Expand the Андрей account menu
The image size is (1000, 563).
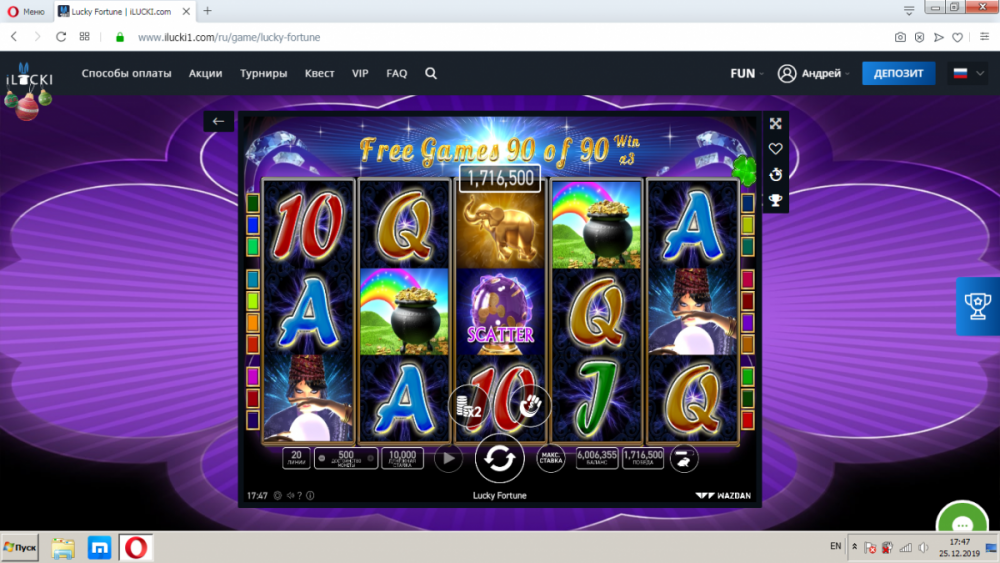point(814,73)
